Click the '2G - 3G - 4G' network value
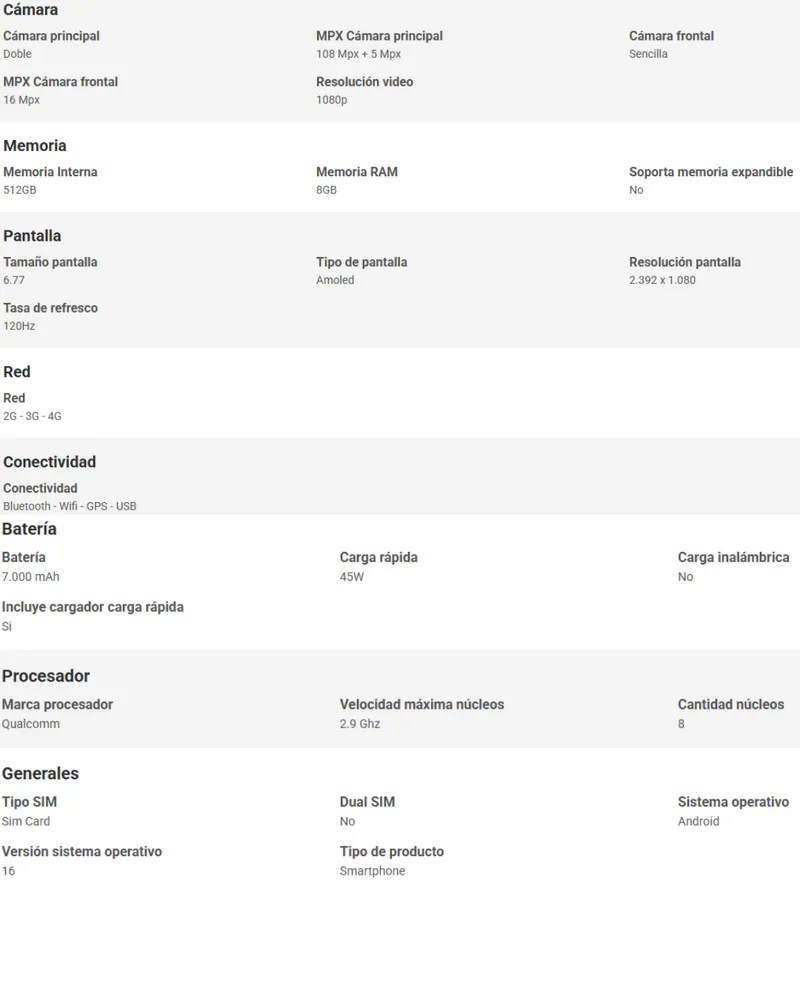 (x=33, y=416)
